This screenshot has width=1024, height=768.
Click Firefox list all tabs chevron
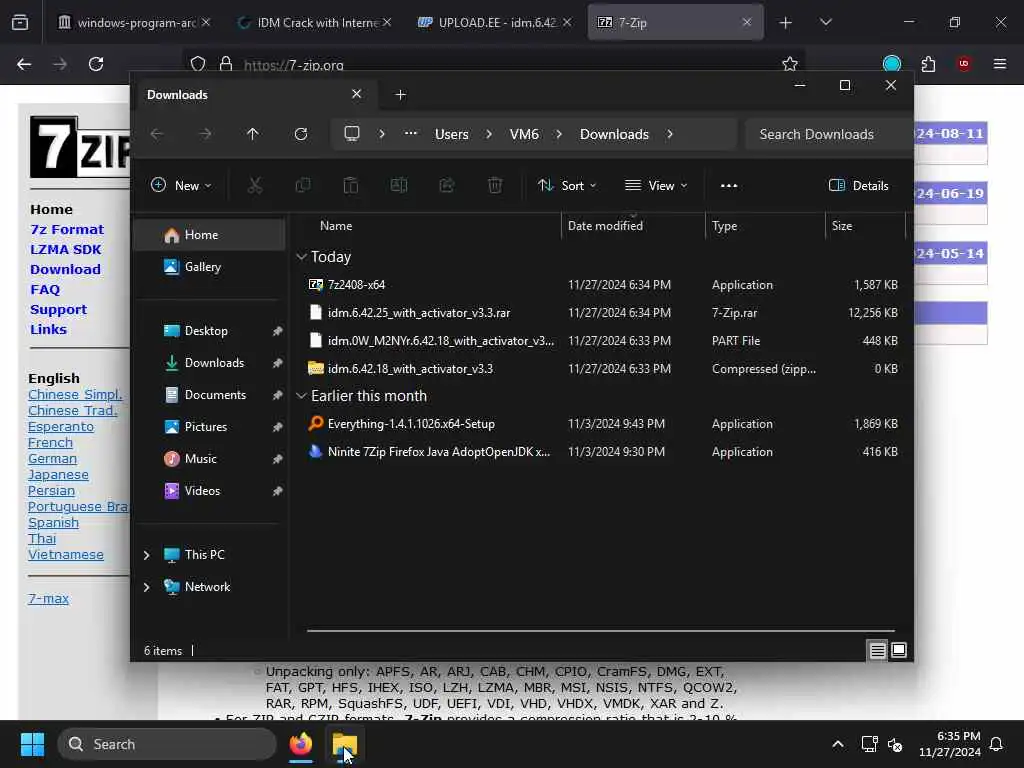(x=825, y=22)
